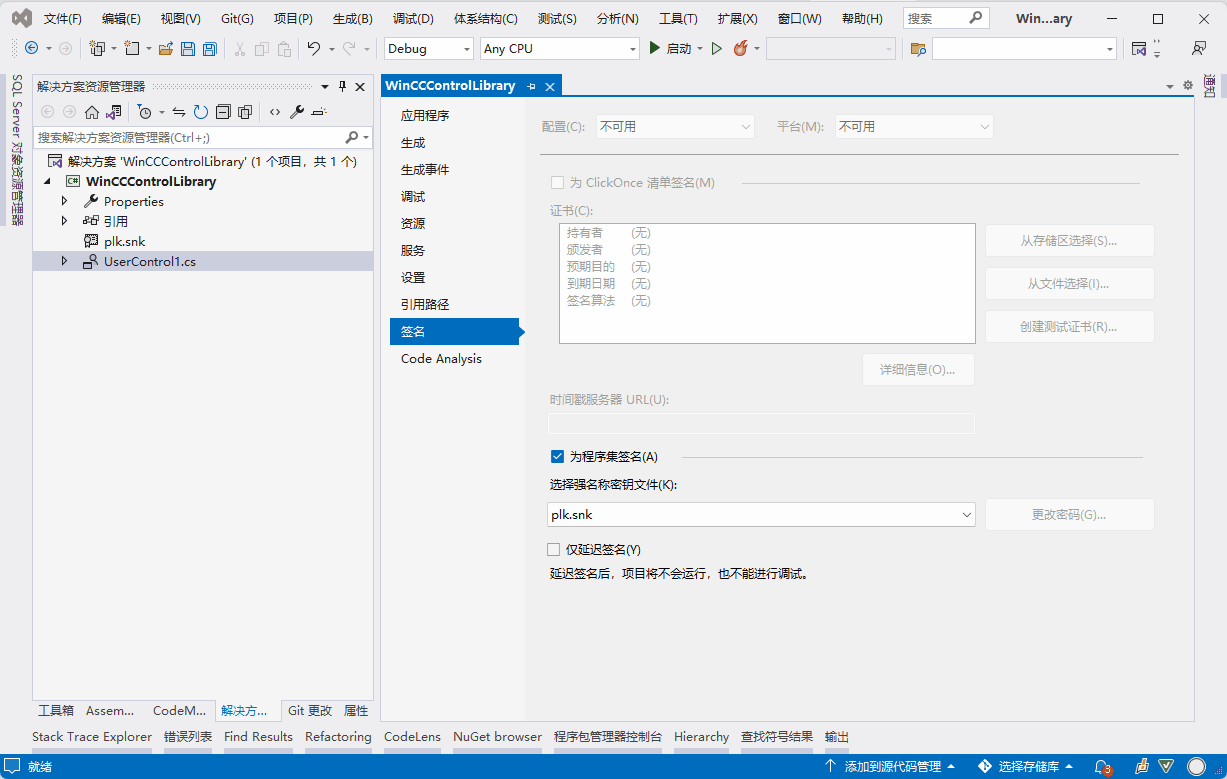
Task: Open the 调试(D) Debug menu
Action: [413, 19]
